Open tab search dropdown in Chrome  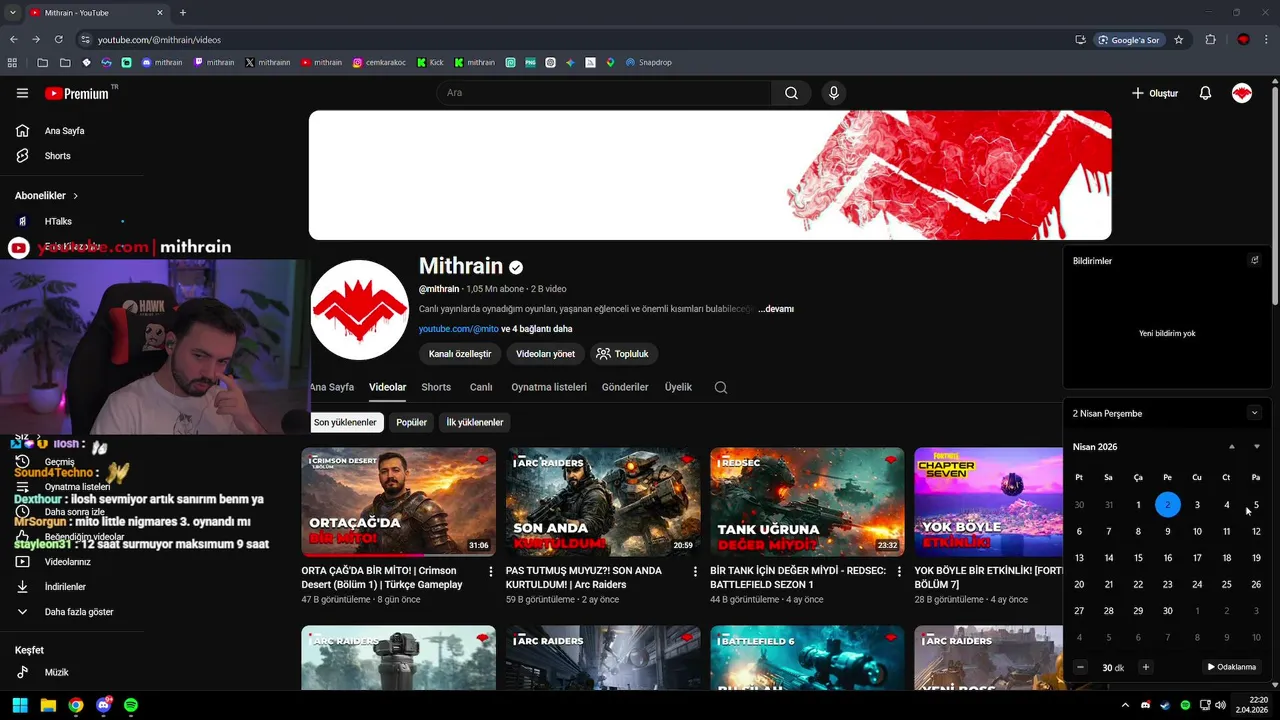pyautogui.click(x=13, y=12)
